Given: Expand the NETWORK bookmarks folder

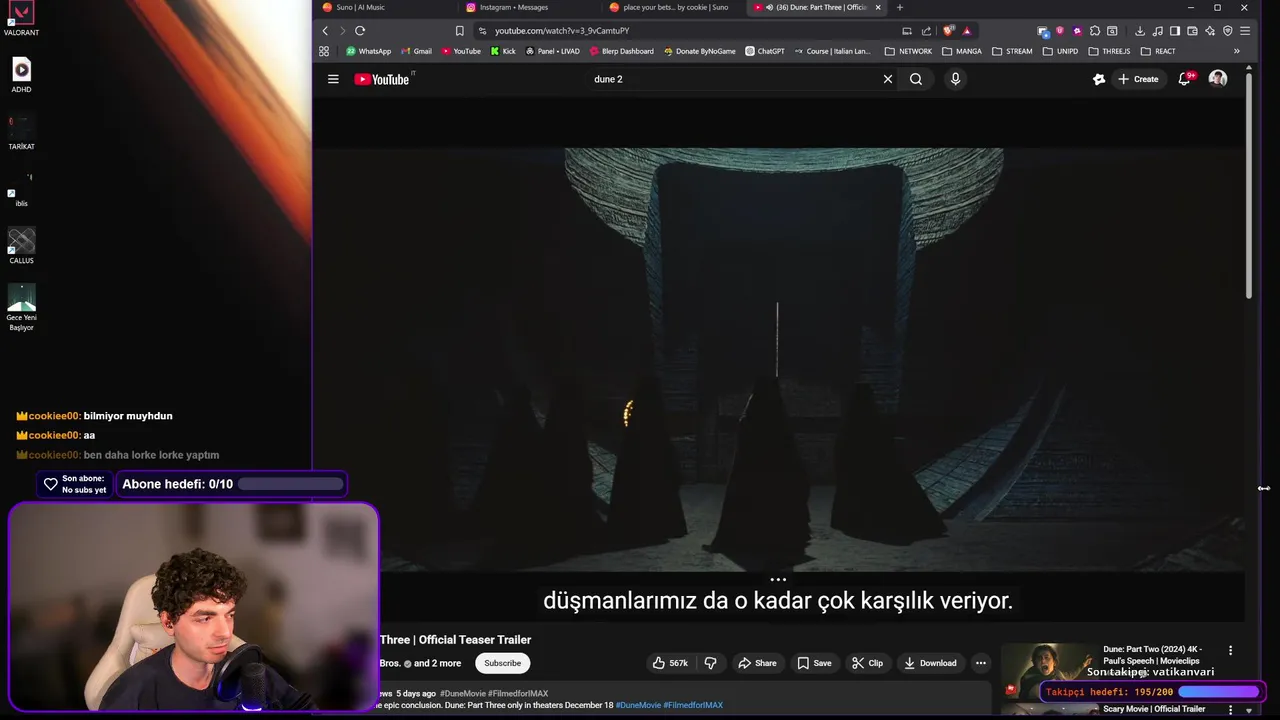Looking at the screenshot, I should coord(908,51).
